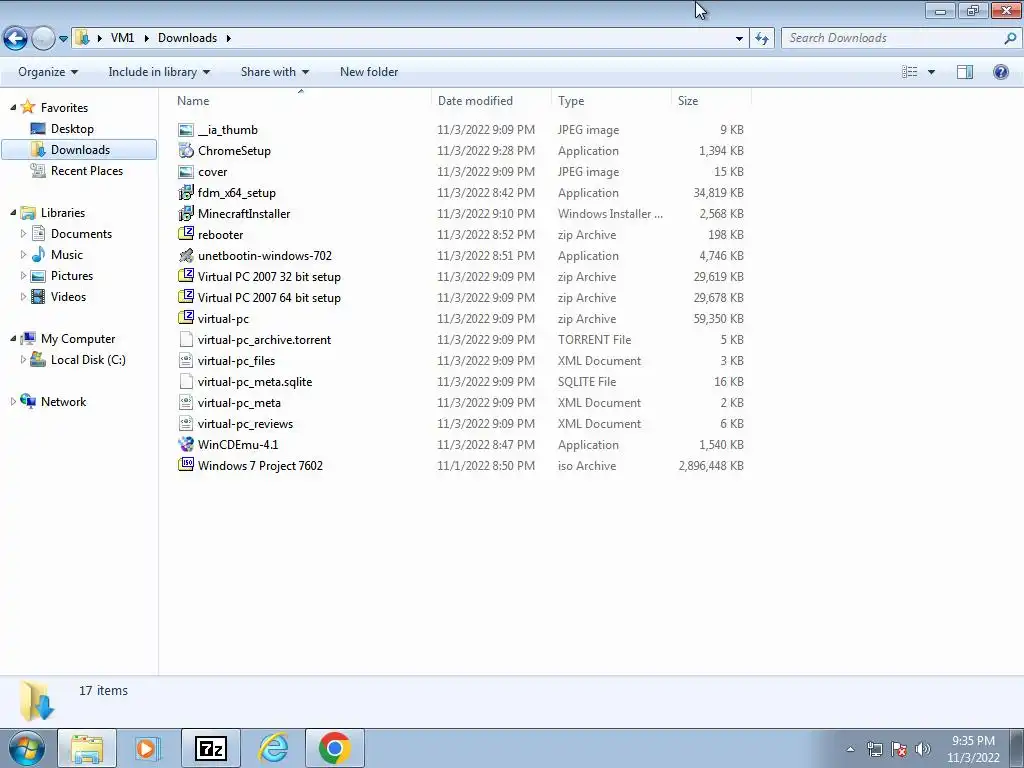Open Windows Media Player from taskbar

click(147, 748)
